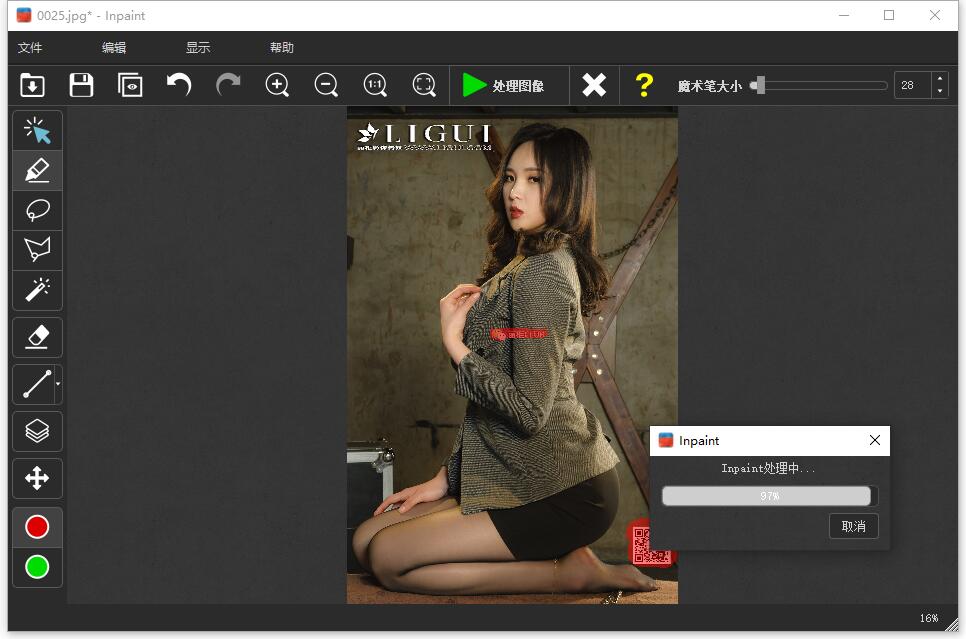Redo the last action

[x=228, y=85]
